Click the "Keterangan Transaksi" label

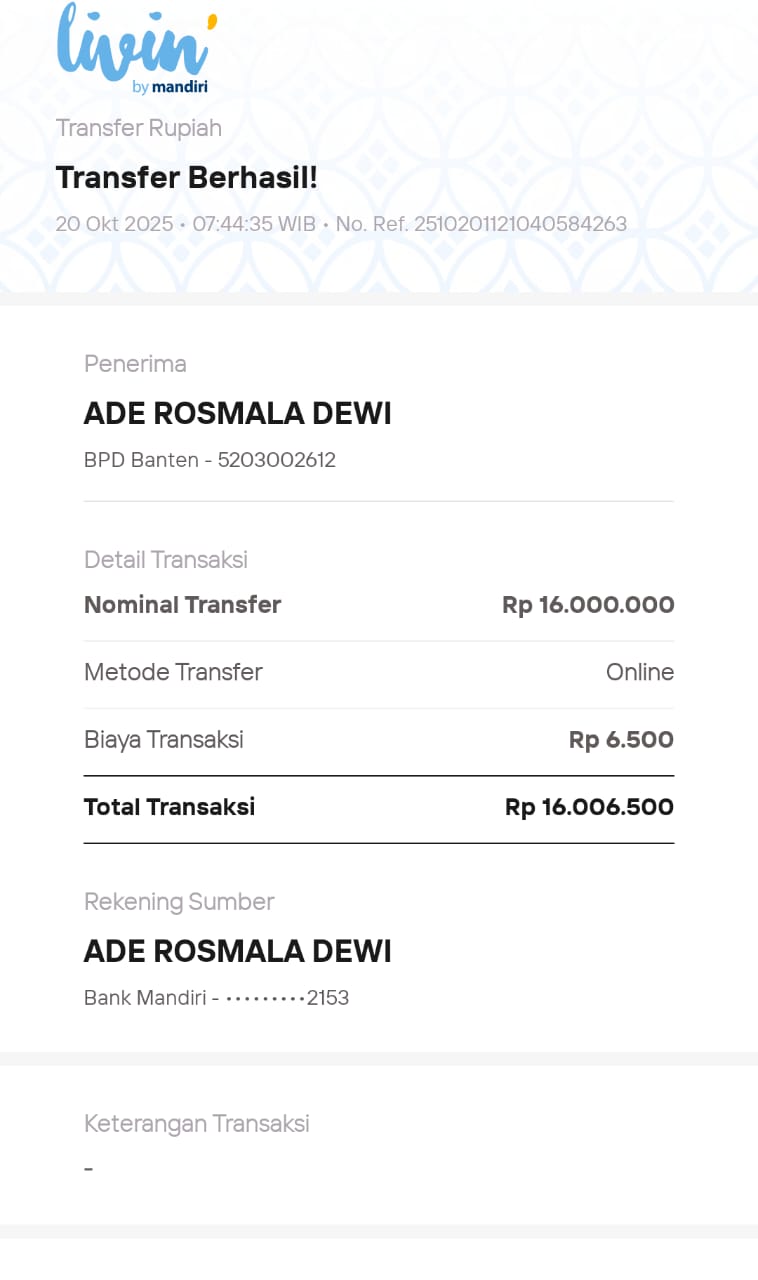click(x=196, y=1124)
